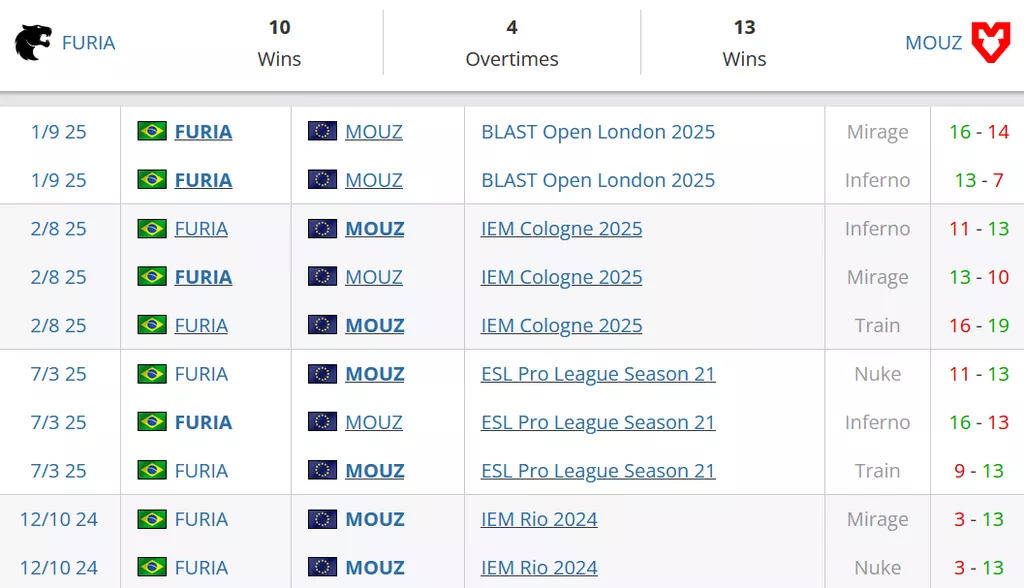Click the 1/9 25 date in Inferno row

click(x=59, y=180)
